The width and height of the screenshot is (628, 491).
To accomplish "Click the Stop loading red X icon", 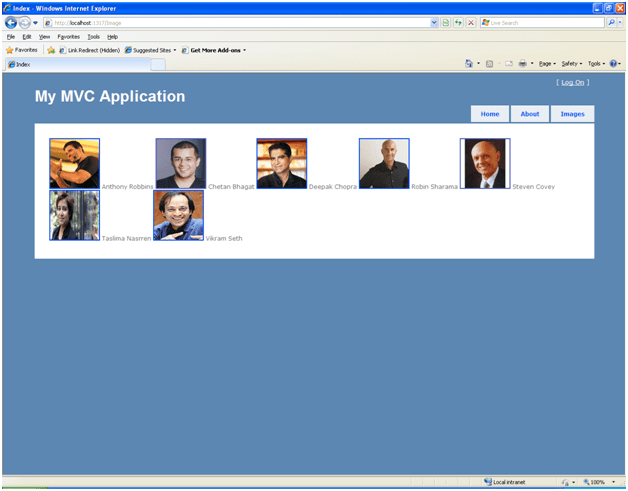I will 470,22.
